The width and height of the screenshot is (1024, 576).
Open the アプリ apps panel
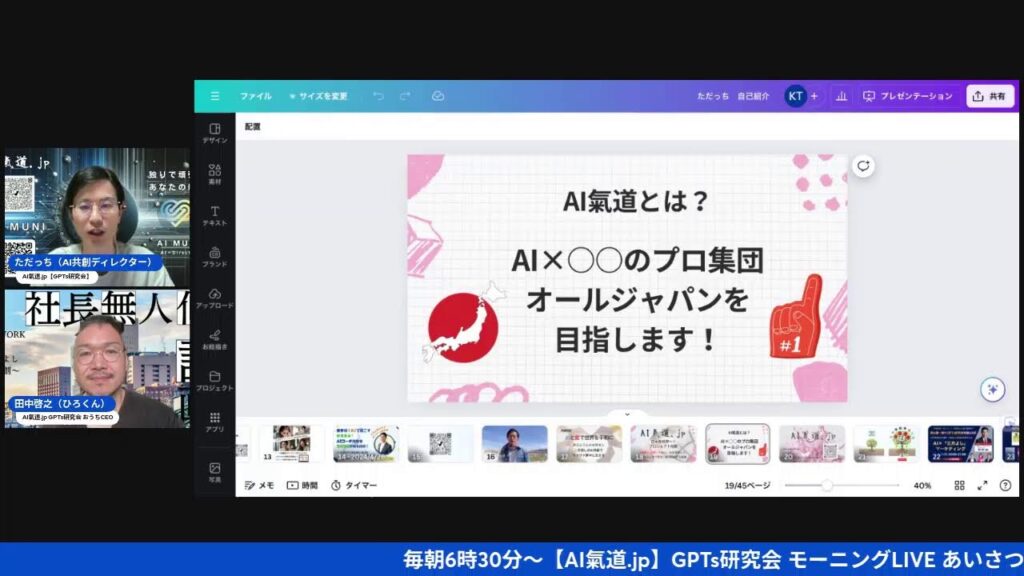[x=214, y=422]
